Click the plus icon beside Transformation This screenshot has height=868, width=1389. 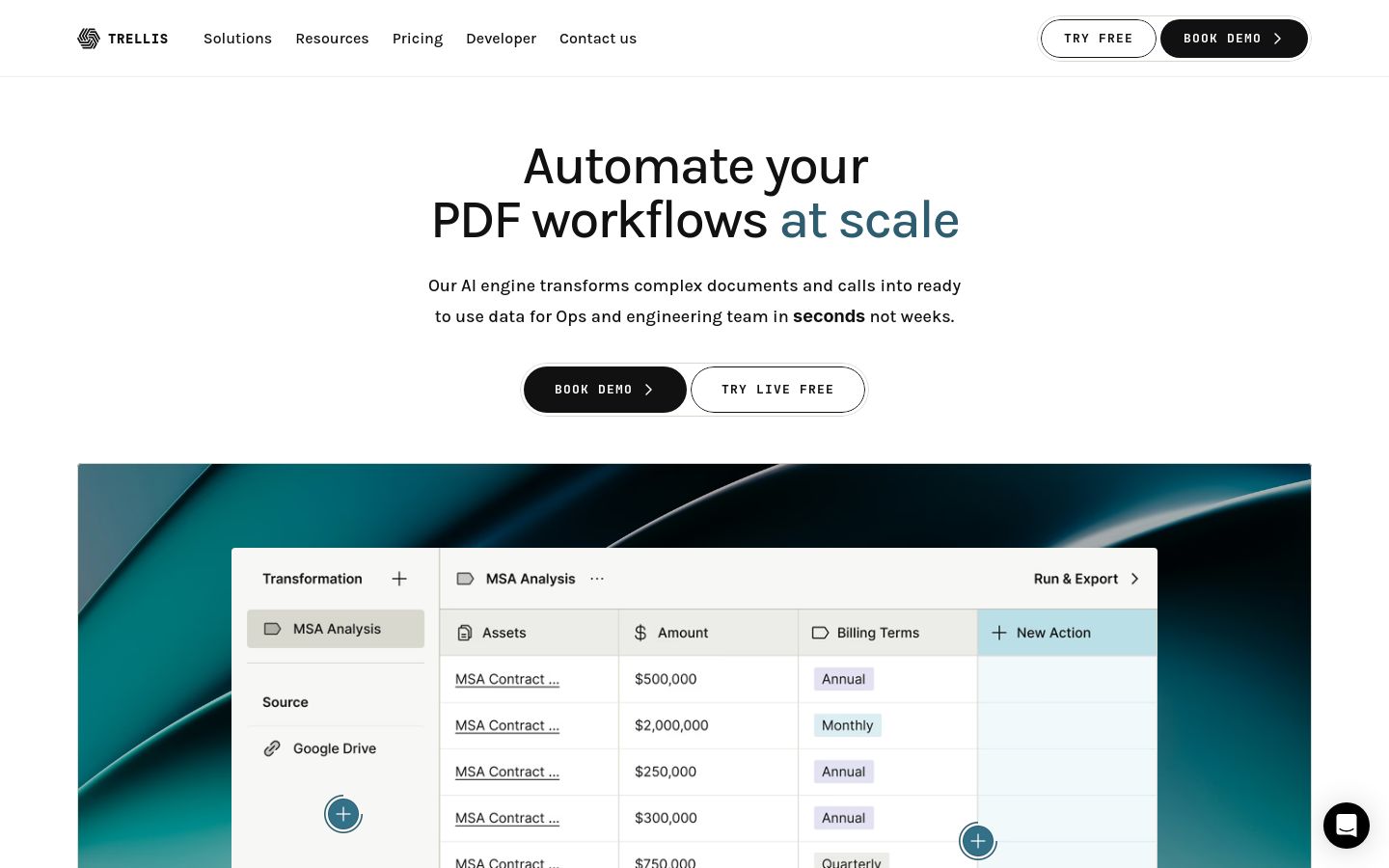(x=399, y=579)
